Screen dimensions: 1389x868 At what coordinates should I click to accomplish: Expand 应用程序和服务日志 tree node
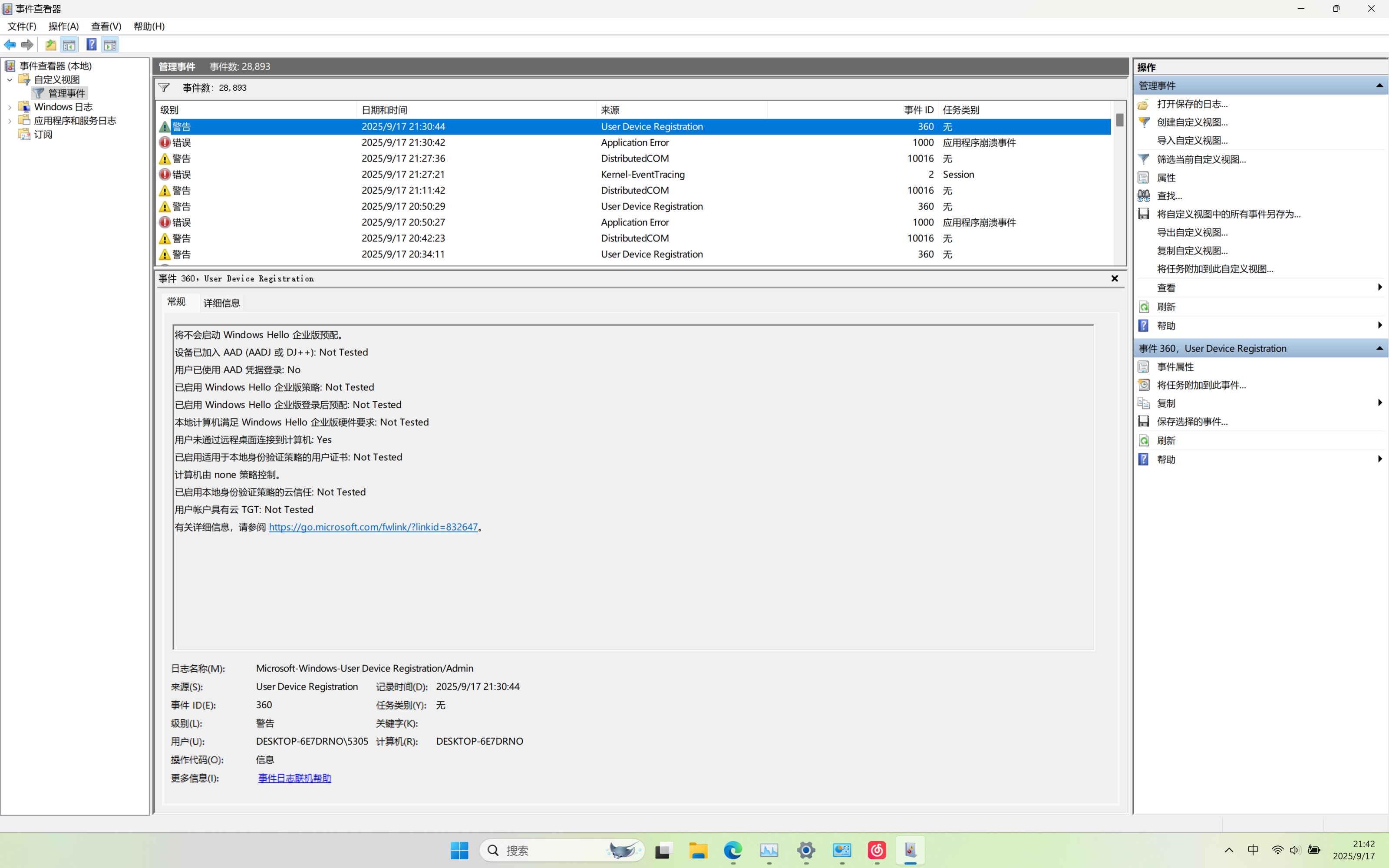tap(10, 121)
